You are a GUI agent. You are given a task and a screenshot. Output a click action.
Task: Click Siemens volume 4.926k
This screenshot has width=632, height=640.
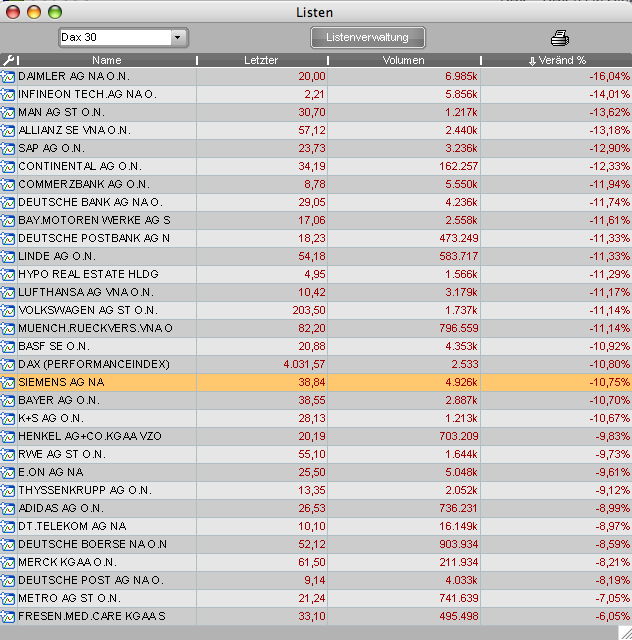461,382
